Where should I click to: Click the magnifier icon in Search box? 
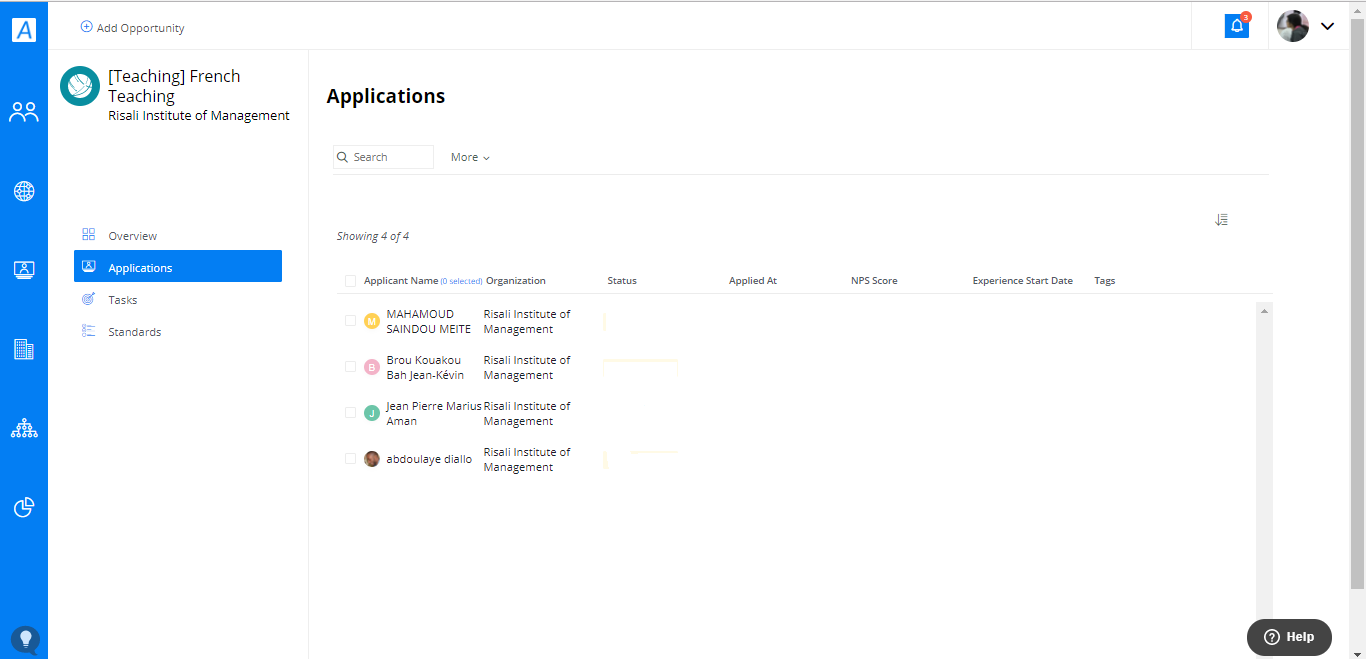[x=343, y=157]
